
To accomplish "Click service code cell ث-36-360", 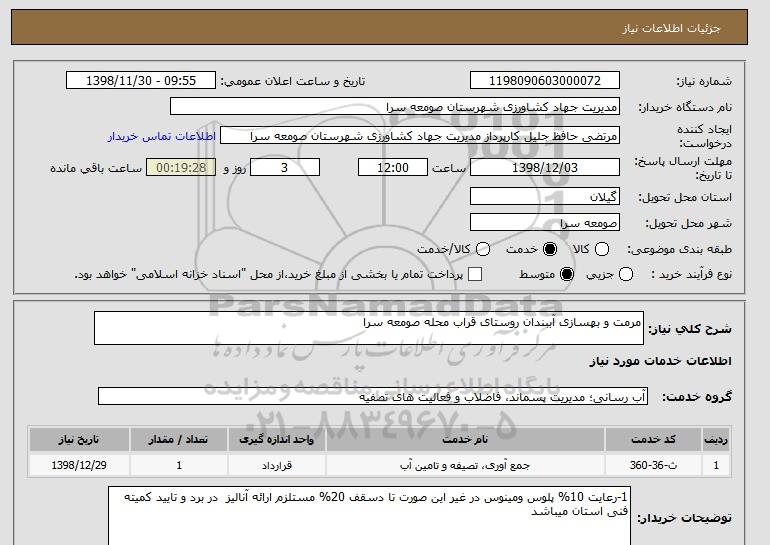I will [653, 465].
